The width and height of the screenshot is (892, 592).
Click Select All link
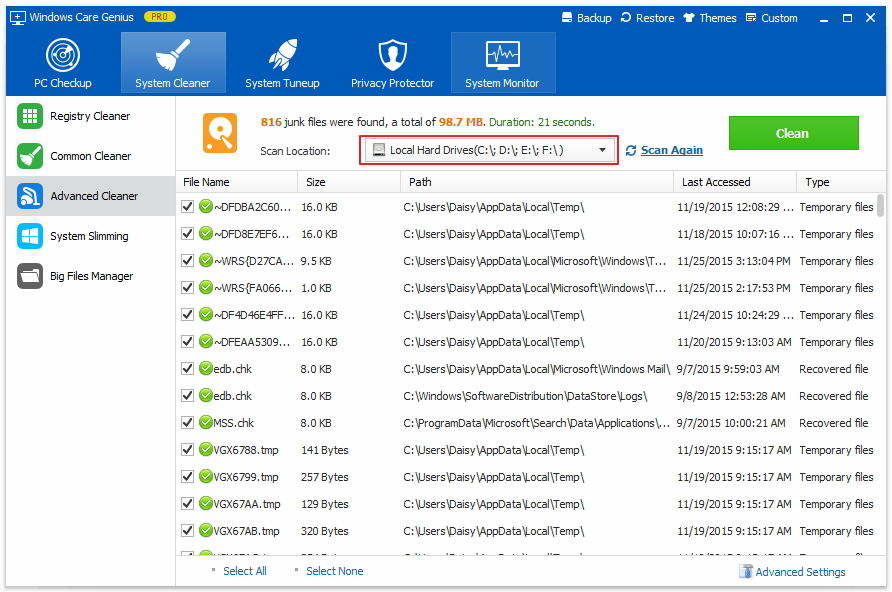pyautogui.click(x=245, y=571)
